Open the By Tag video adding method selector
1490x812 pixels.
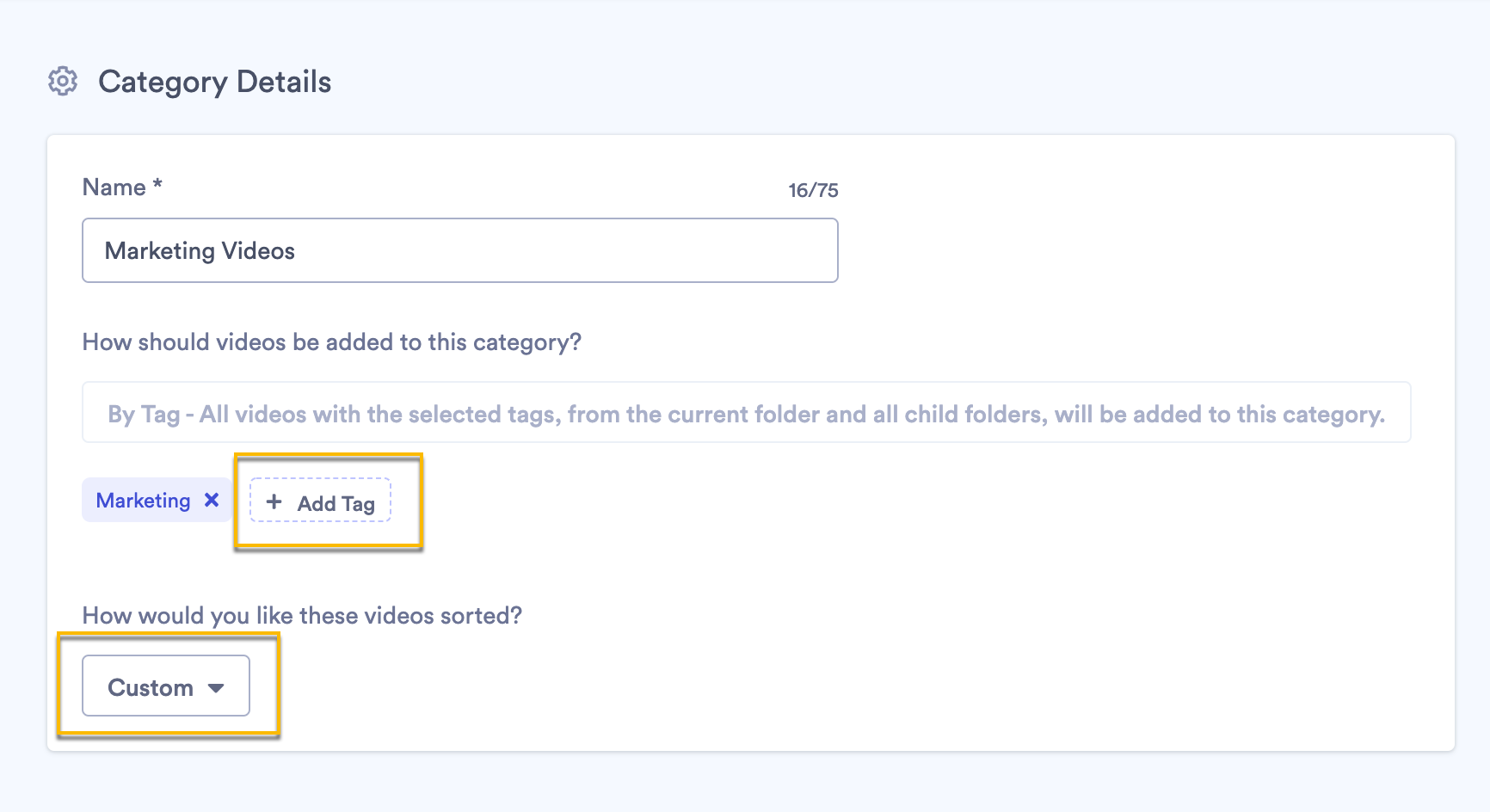coord(746,413)
